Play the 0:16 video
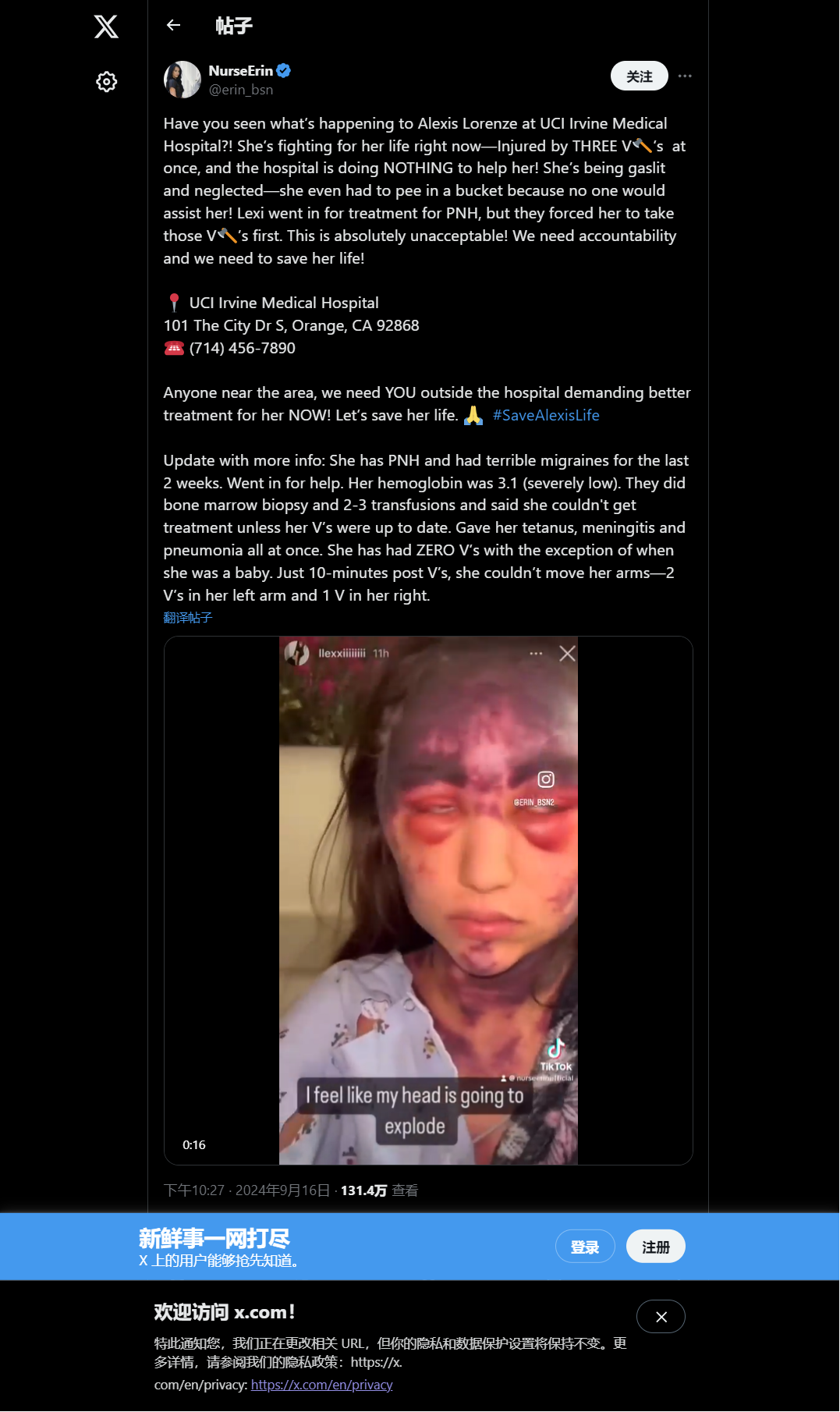The image size is (840, 1412). click(x=428, y=900)
